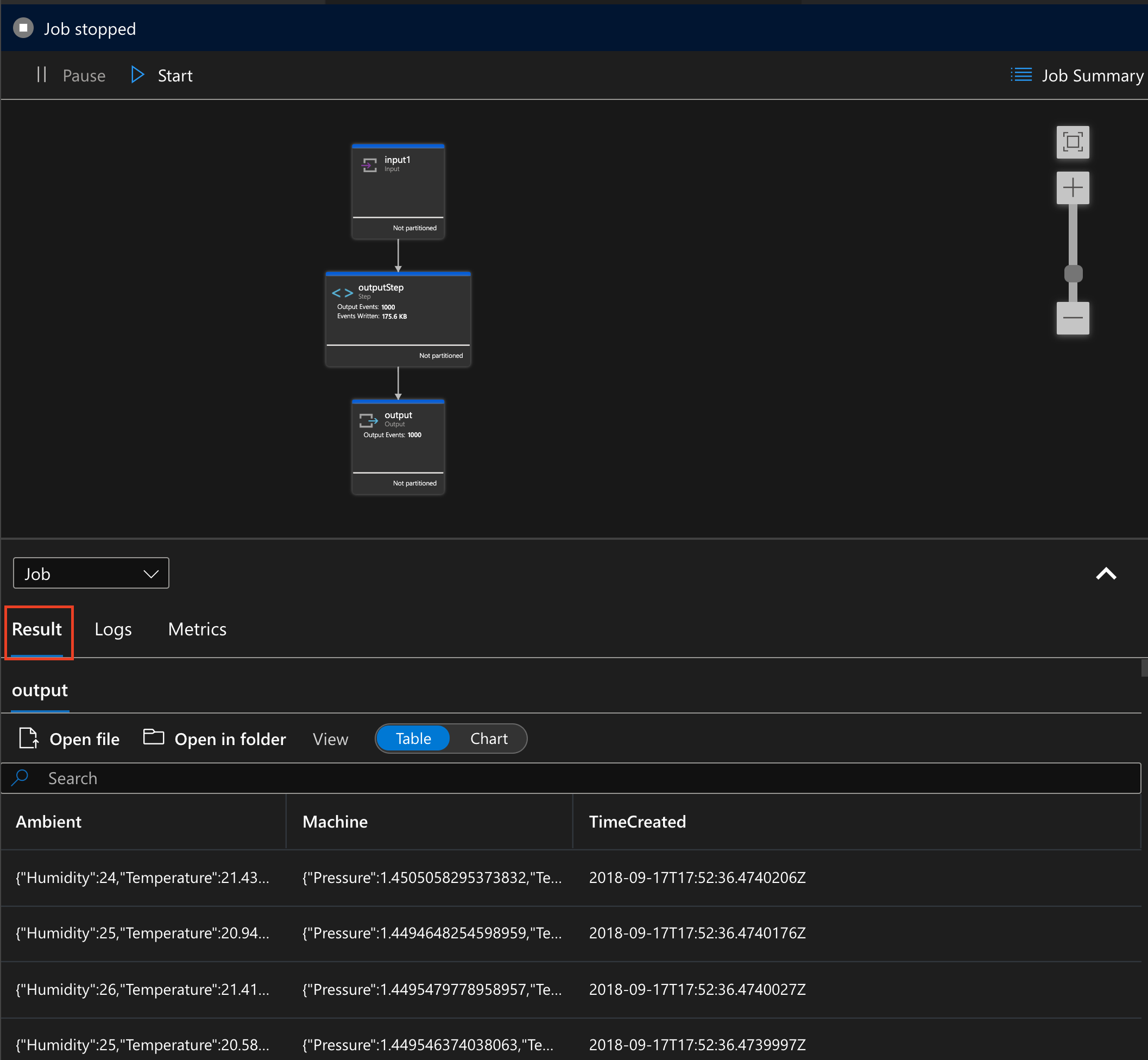The image size is (1148, 1060).
Task: Open the Job dropdown selector
Action: [x=90, y=573]
